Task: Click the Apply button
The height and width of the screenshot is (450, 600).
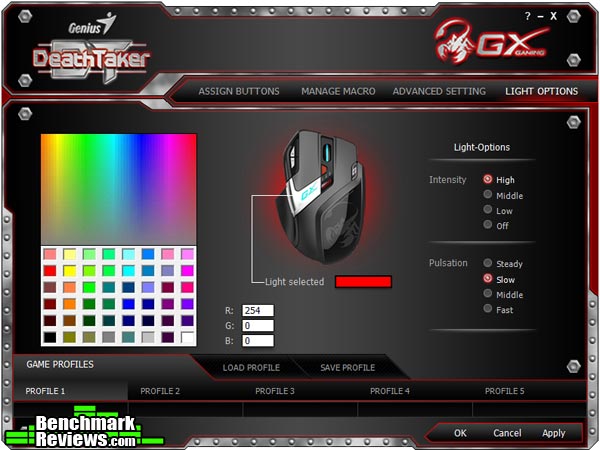Action: 554,433
